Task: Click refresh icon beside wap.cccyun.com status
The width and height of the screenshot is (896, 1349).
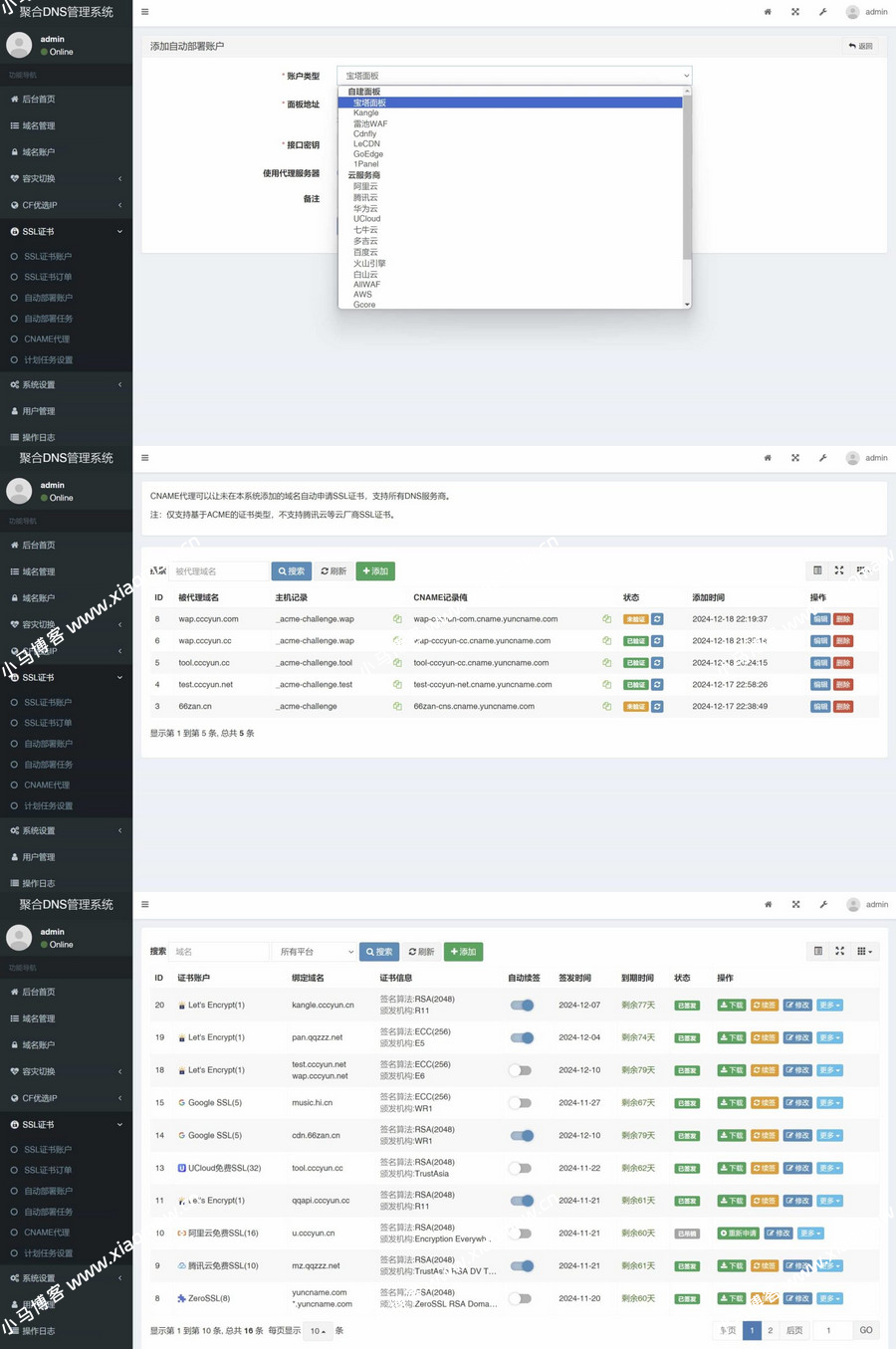Action: point(657,619)
